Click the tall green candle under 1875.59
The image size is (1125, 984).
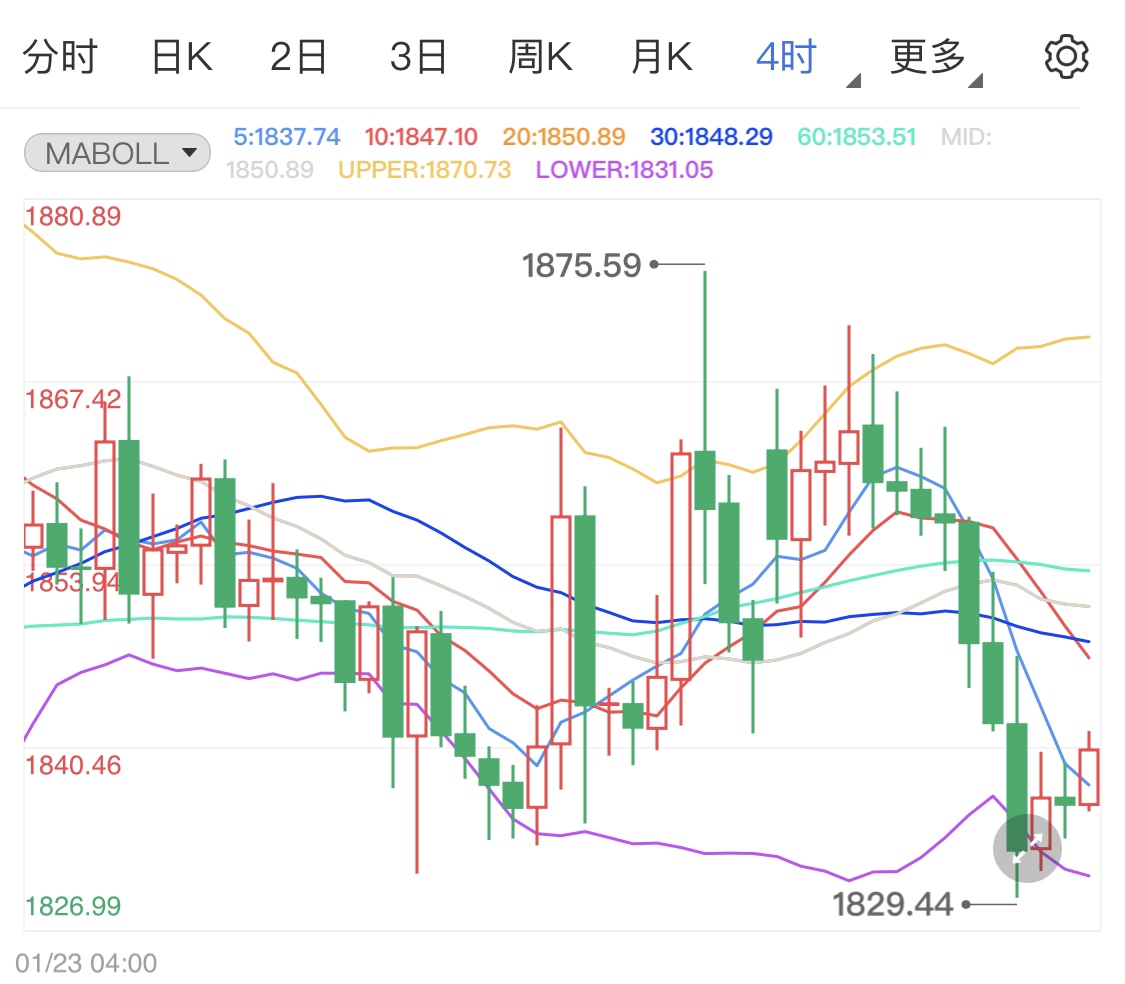[x=705, y=480]
